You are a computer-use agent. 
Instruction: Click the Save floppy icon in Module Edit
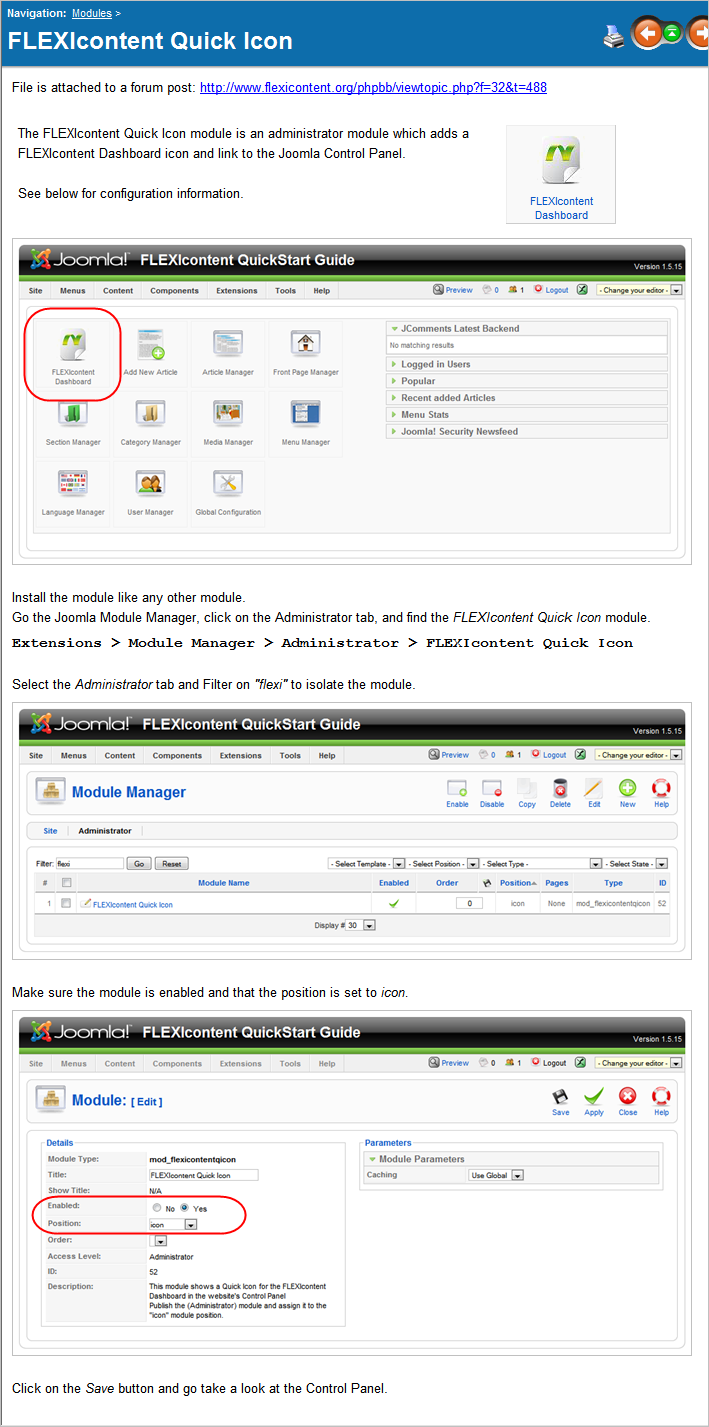(x=561, y=1102)
